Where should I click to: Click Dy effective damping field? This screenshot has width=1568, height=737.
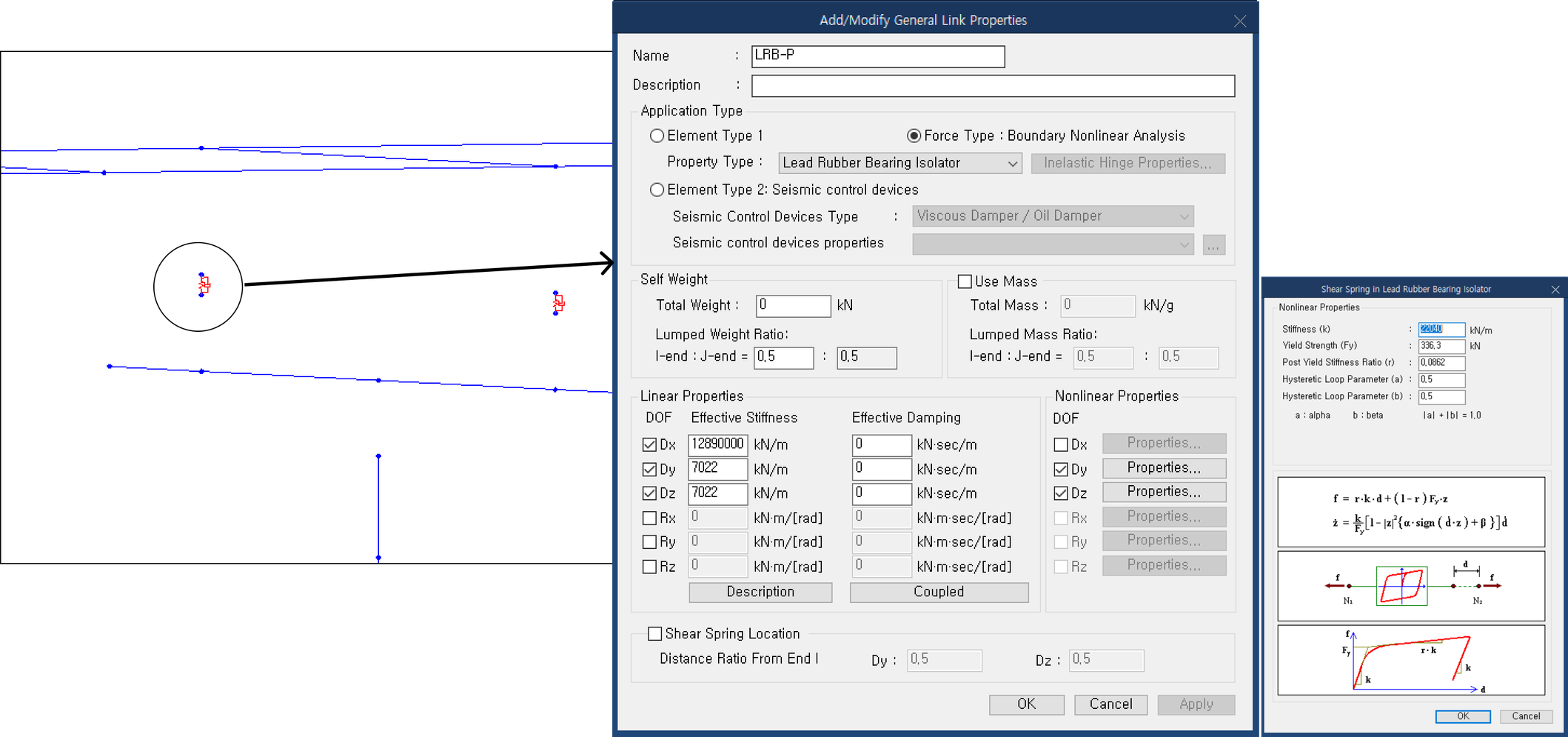(x=881, y=469)
